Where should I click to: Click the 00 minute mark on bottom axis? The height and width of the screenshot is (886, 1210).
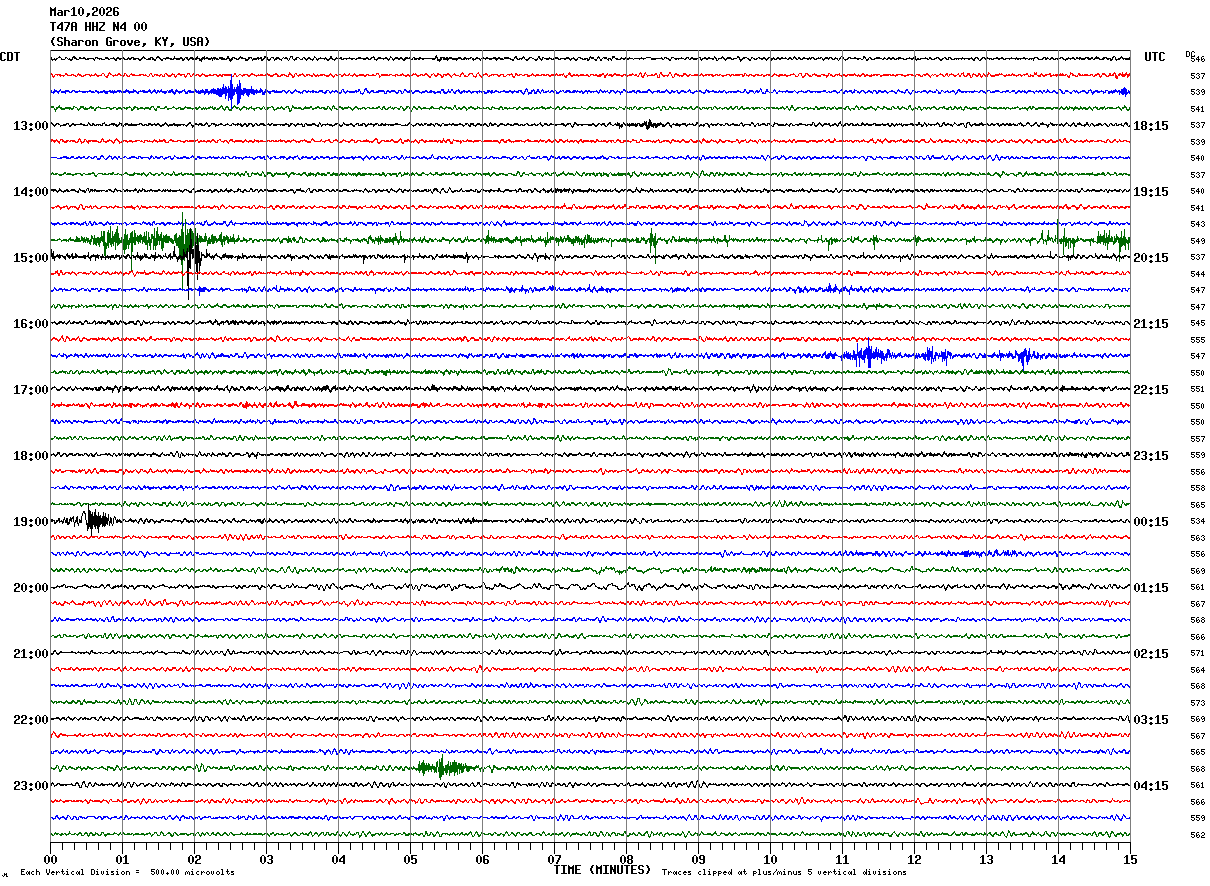click(50, 859)
